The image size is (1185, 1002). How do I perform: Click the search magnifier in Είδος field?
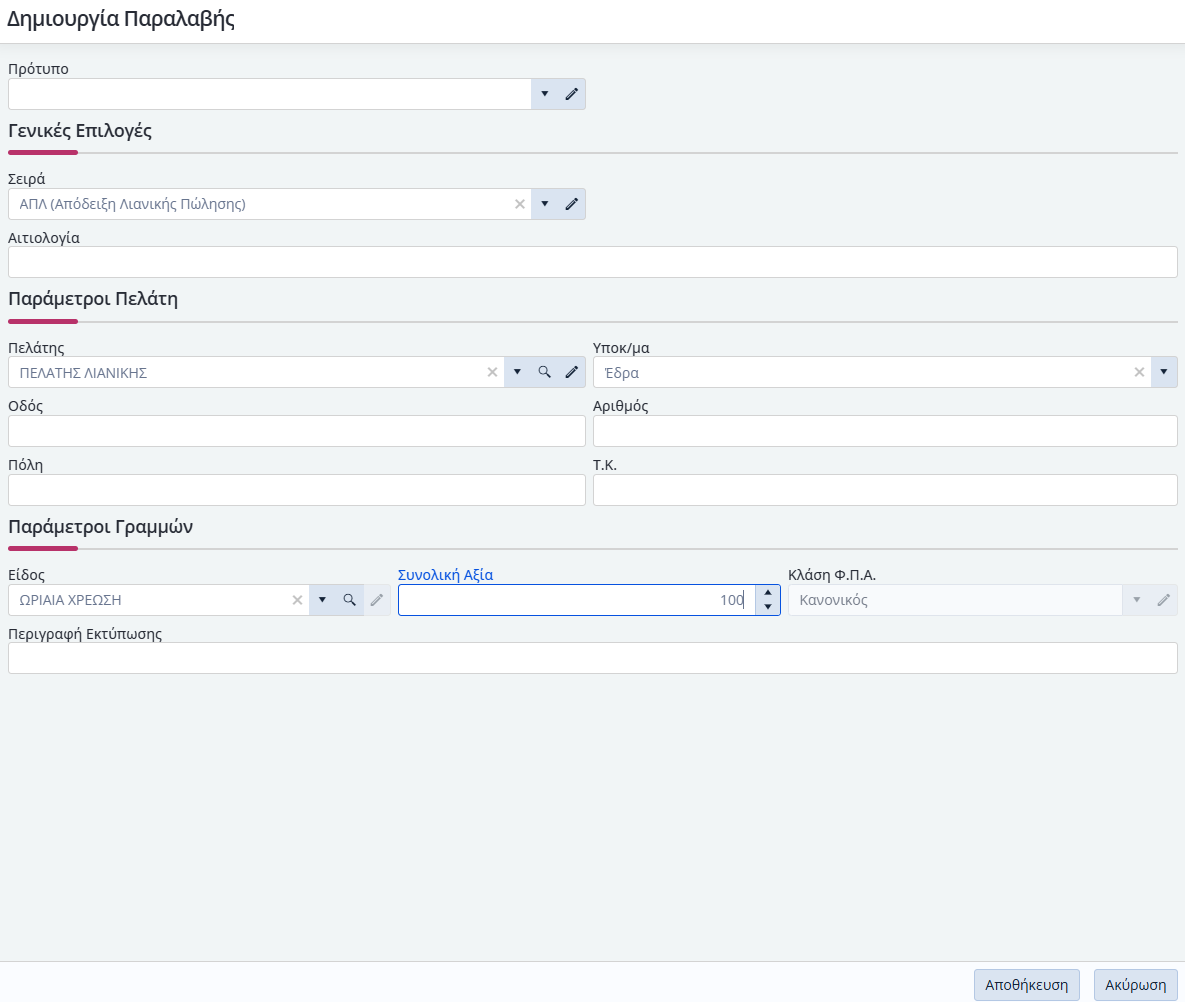349,600
